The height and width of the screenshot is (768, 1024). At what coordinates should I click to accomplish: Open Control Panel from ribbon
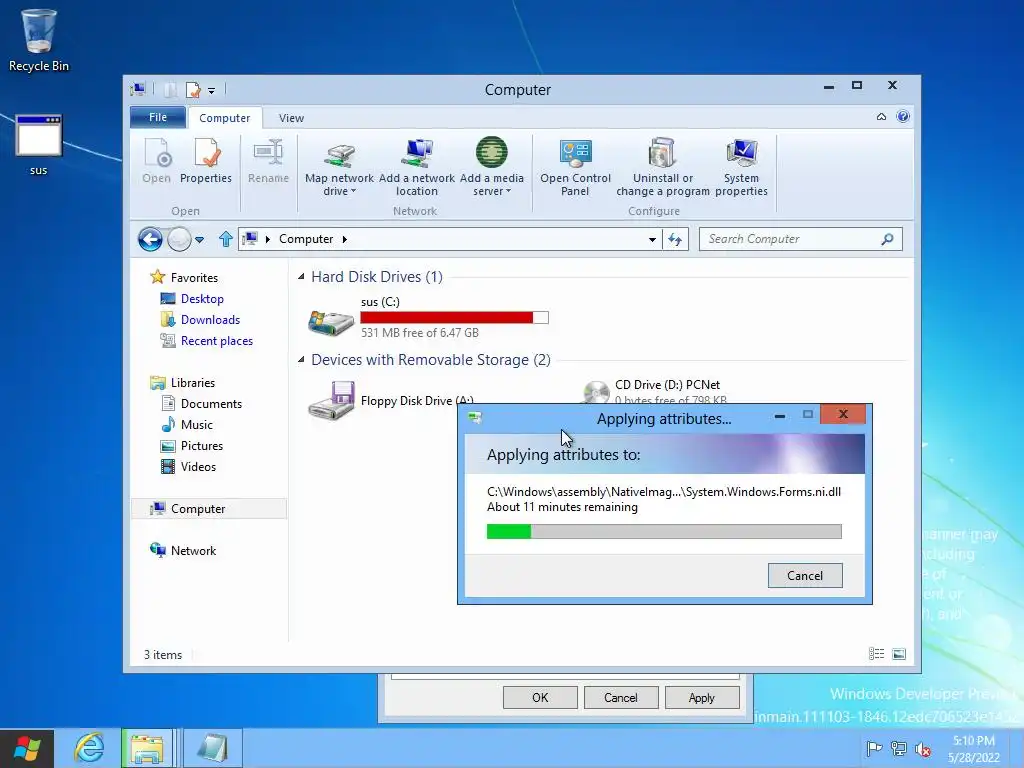575,167
